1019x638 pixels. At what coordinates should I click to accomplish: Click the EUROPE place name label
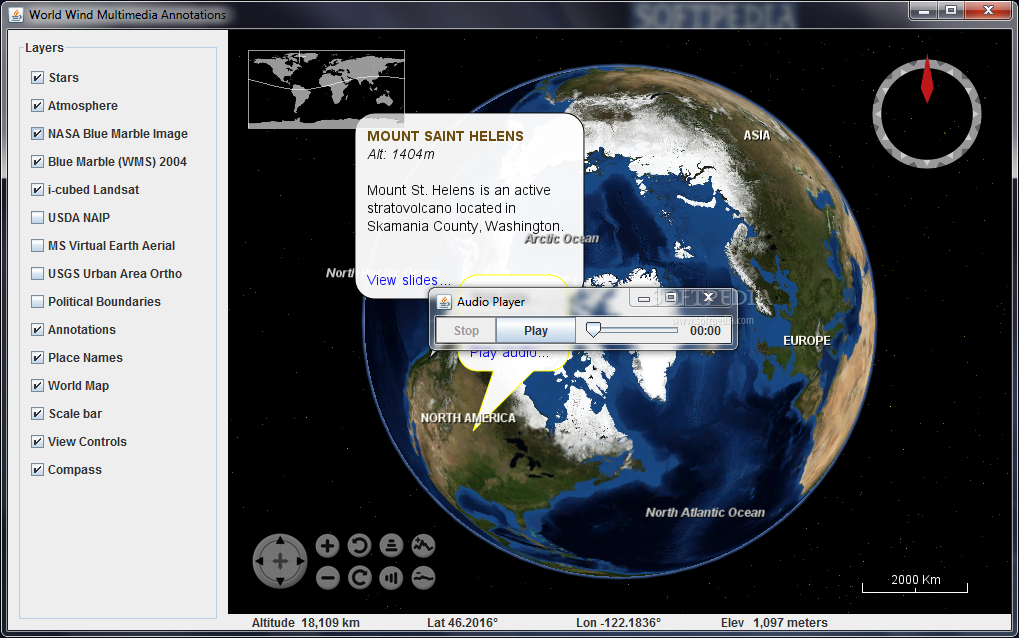[x=806, y=340]
